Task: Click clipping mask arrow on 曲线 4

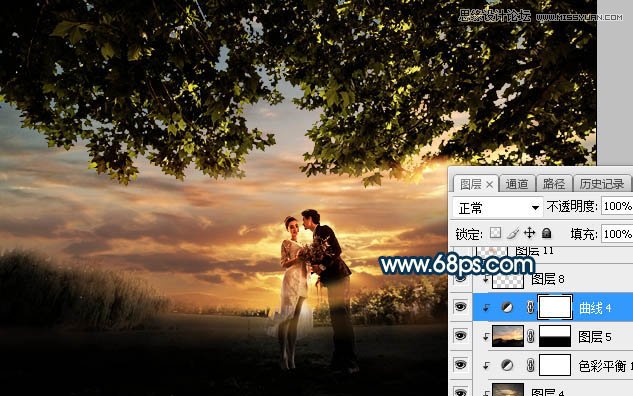Action: [x=486, y=308]
